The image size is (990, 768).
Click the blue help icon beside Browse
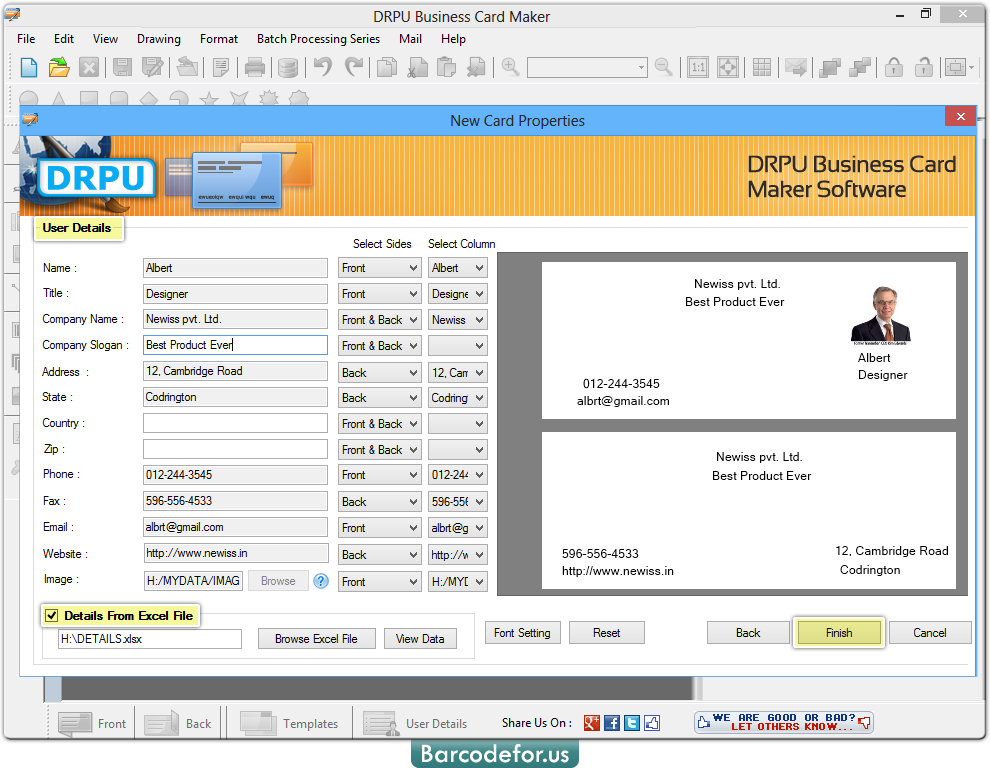(x=321, y=581)
